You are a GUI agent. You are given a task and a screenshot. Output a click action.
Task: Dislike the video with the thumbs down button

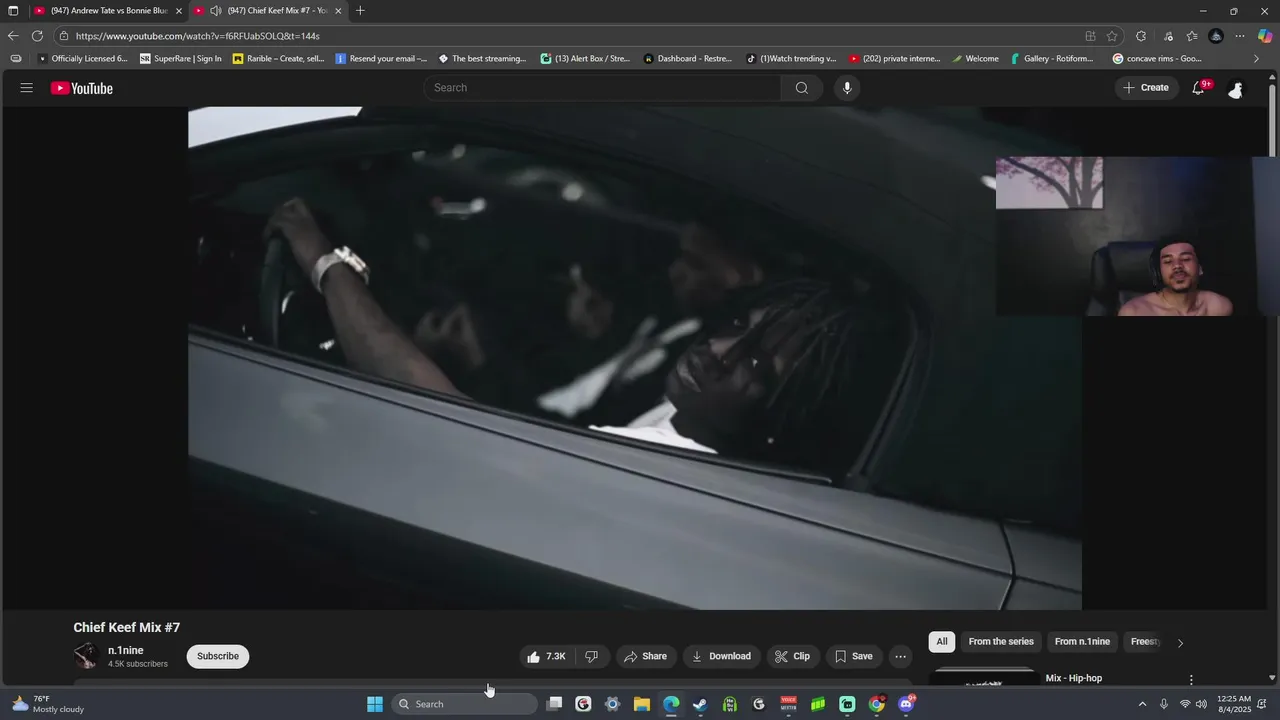tap(591, 656)
